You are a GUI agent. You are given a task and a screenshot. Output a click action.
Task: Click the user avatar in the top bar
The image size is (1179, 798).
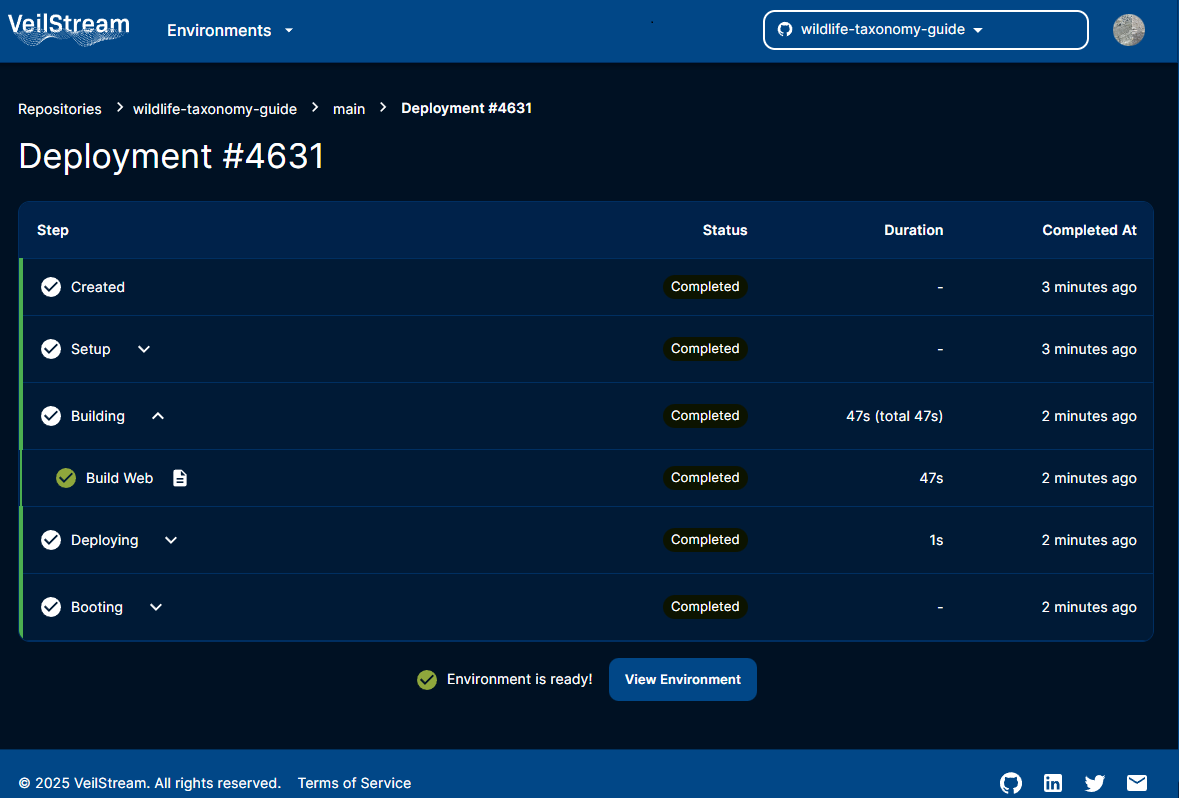coord(1129,30)
